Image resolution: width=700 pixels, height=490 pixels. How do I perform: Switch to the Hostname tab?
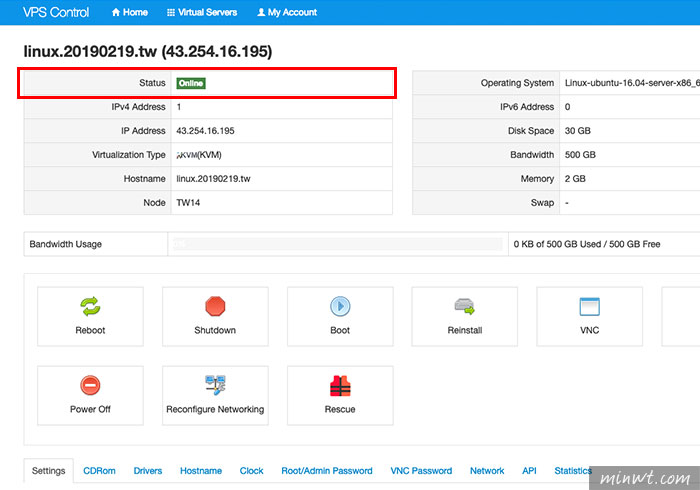coord(201,471)
